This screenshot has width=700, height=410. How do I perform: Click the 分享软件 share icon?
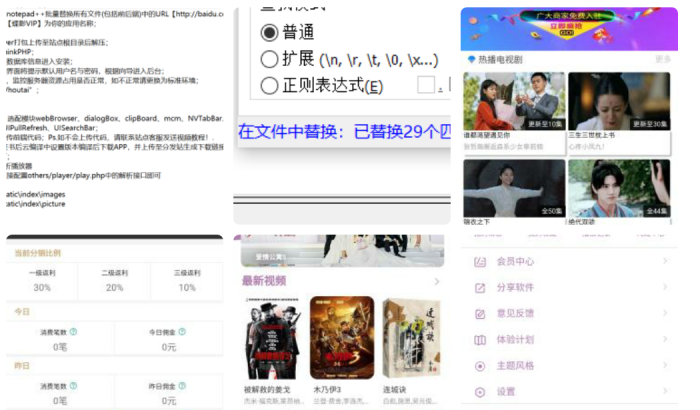pos(480,288)
